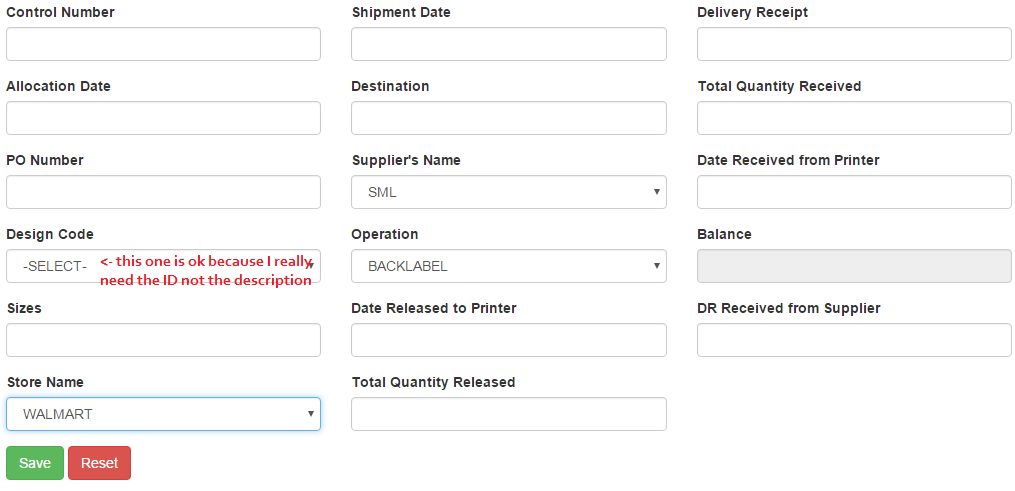The width and height of the screenshot is (1015, 491).
Task: Click the Total Quantity Released input
Action: click(508, 414)
